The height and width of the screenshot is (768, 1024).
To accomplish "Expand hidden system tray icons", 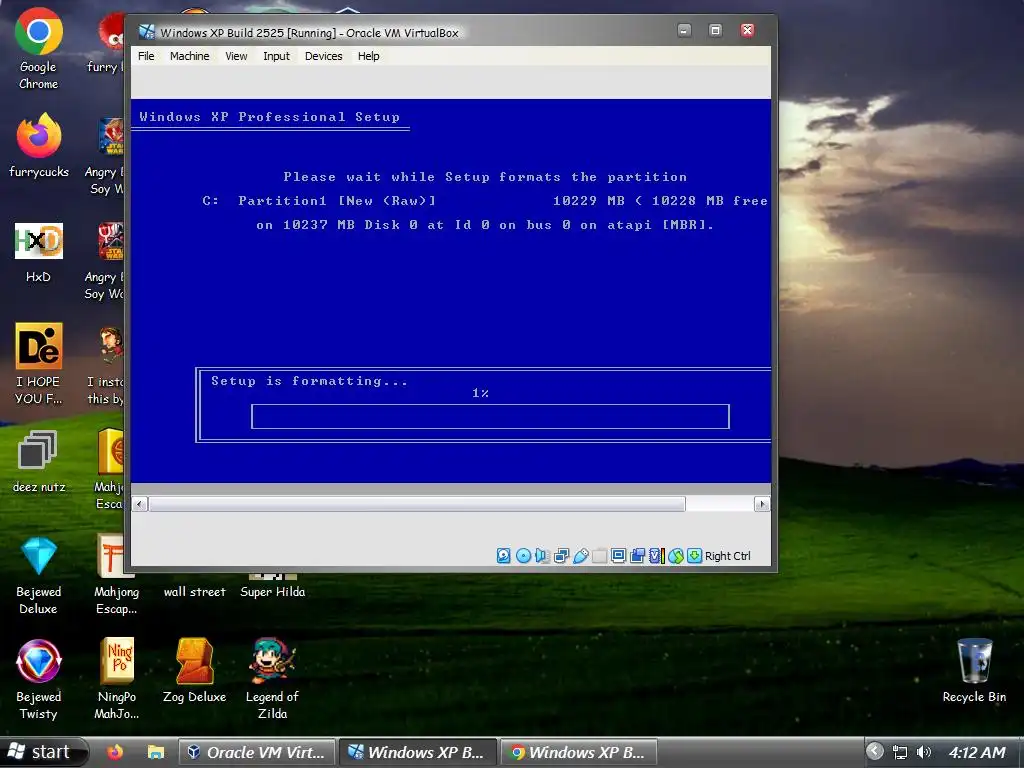I will coord(875,752).
